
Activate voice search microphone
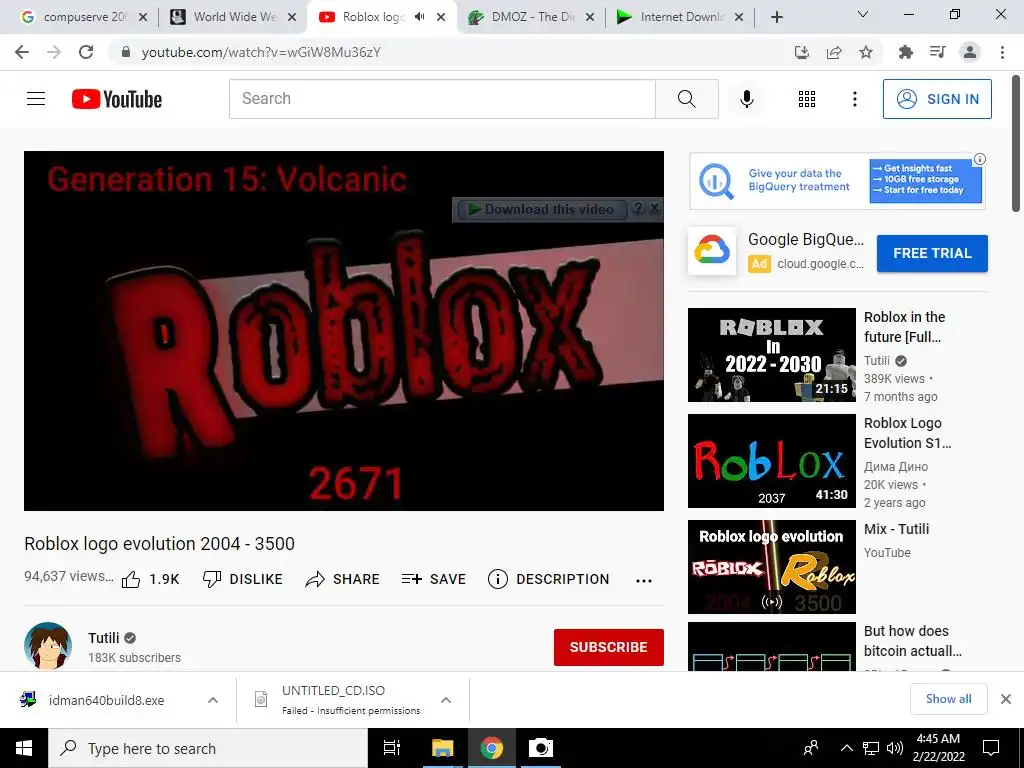pyautogui.click(x=746, y=99)
